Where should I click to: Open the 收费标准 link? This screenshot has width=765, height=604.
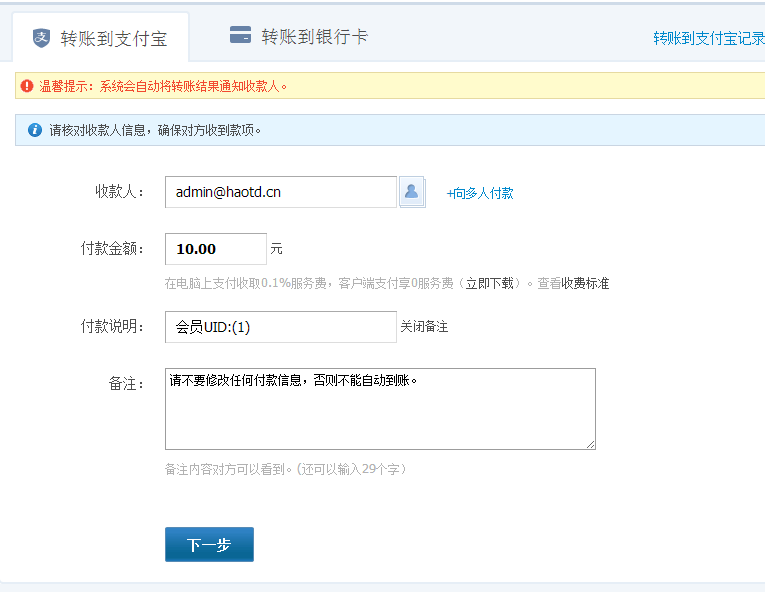[x=585, y=283]
